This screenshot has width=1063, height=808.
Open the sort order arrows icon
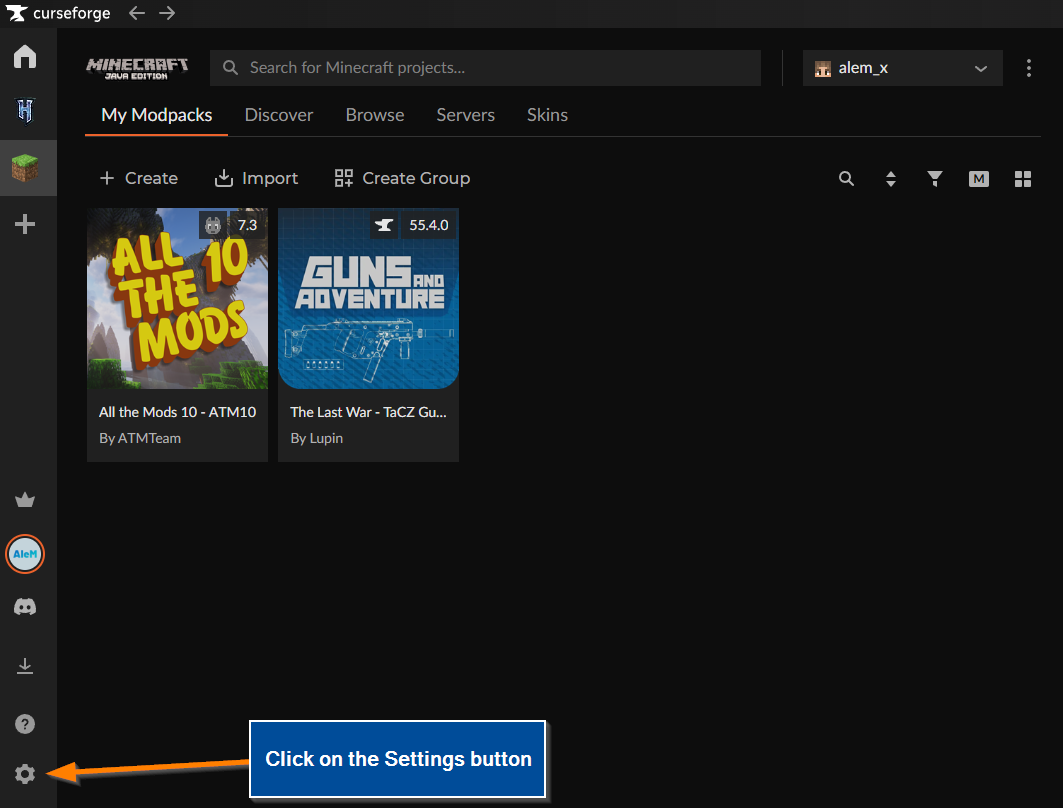click(891, 178)
